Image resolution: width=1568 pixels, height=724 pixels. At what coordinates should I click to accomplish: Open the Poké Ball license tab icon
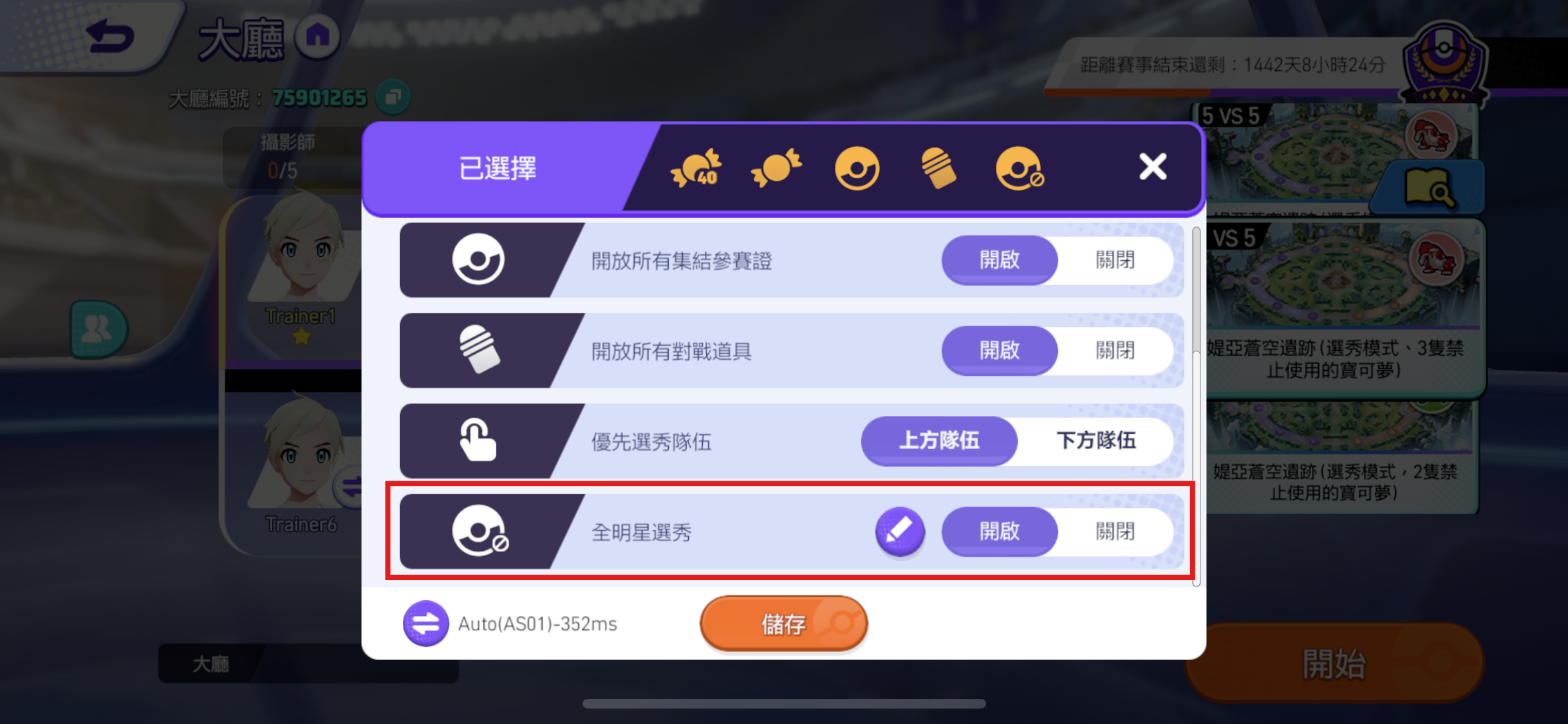coord(857,169)
